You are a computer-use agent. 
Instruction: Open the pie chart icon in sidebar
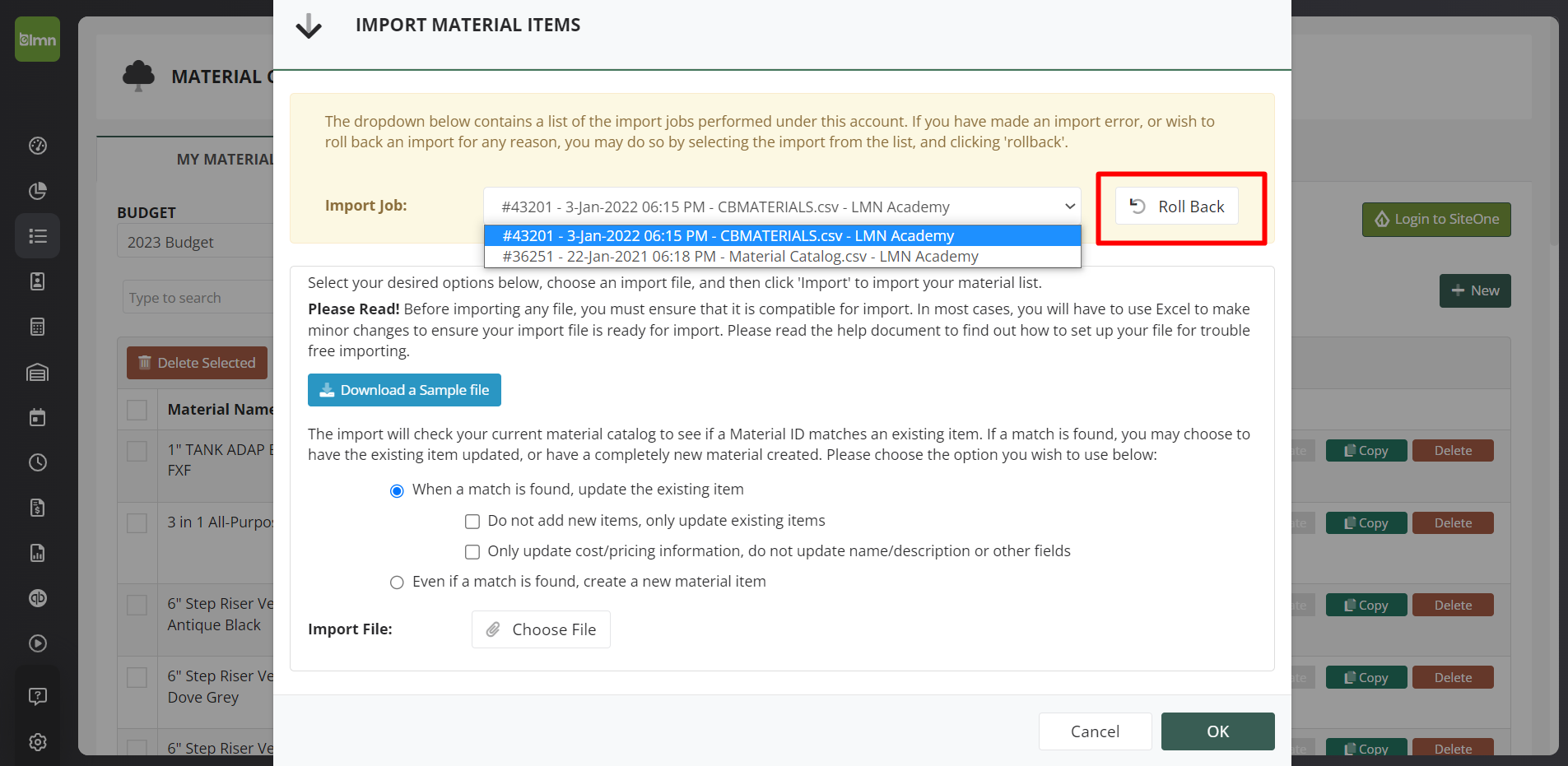(x=38, y=191)
